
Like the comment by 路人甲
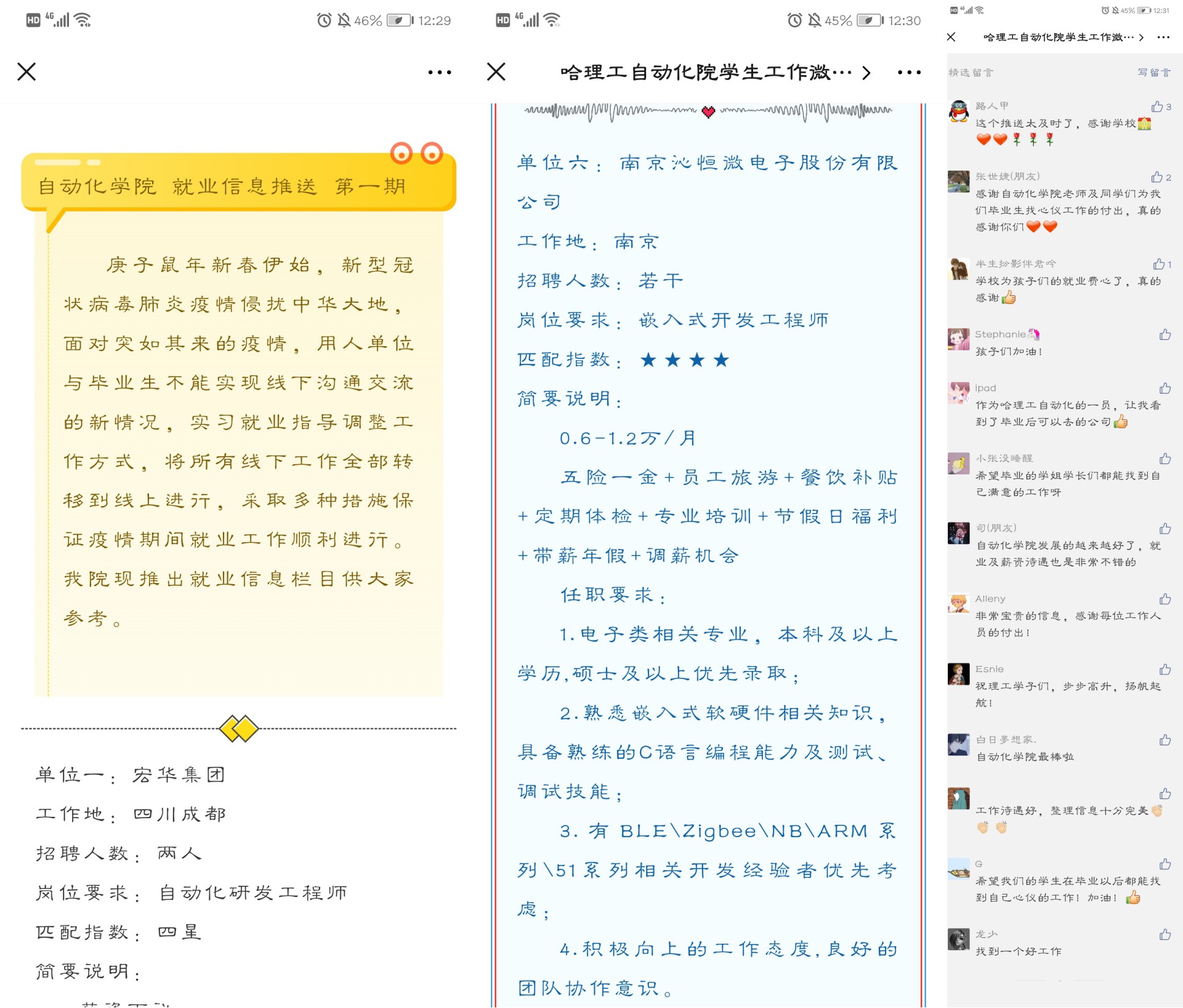point(1157,107)
